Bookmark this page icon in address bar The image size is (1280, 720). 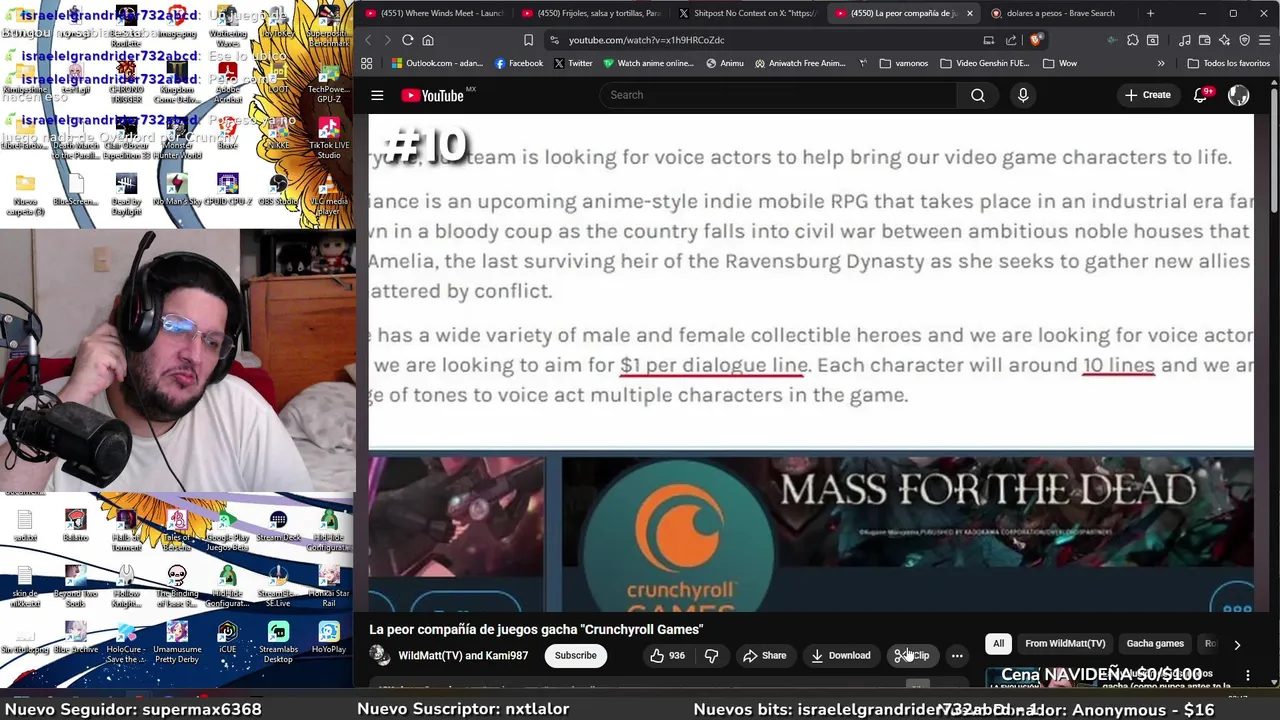529,40
